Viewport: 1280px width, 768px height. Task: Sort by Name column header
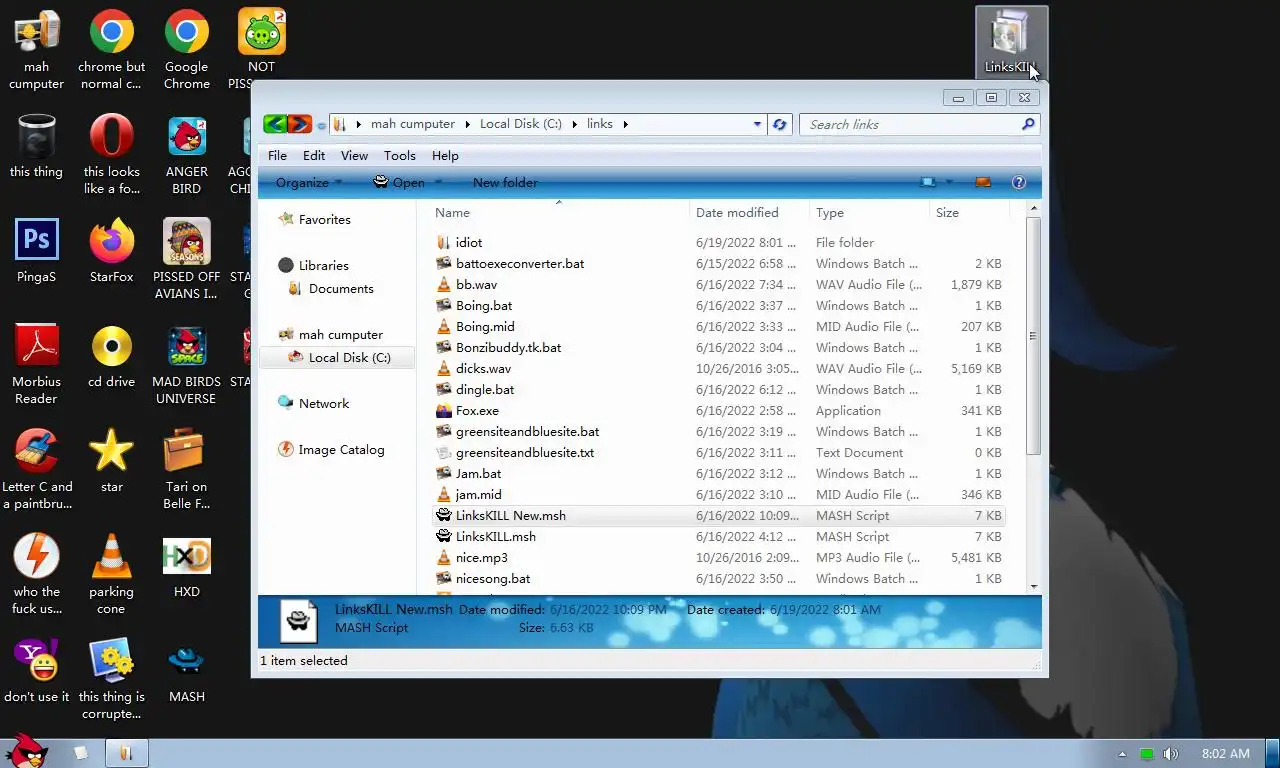point(558,212)
